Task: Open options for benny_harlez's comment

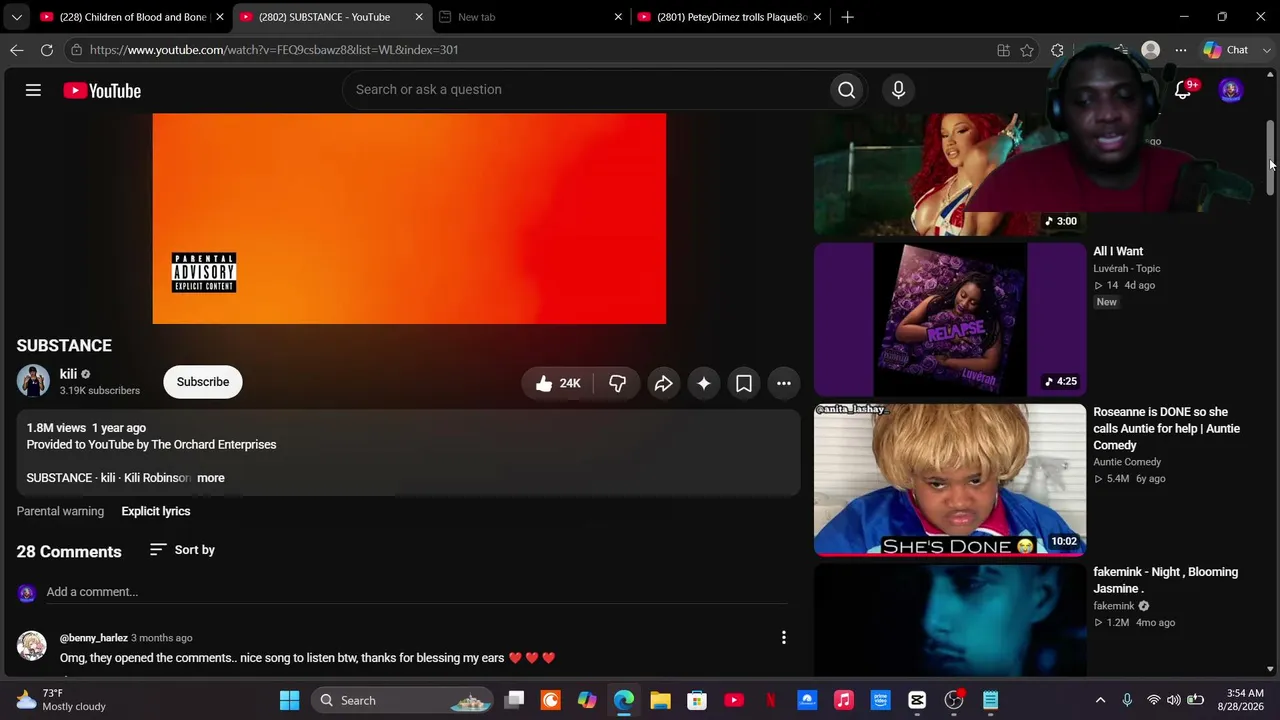Action: pyautogui.click(x=784, y=637)
